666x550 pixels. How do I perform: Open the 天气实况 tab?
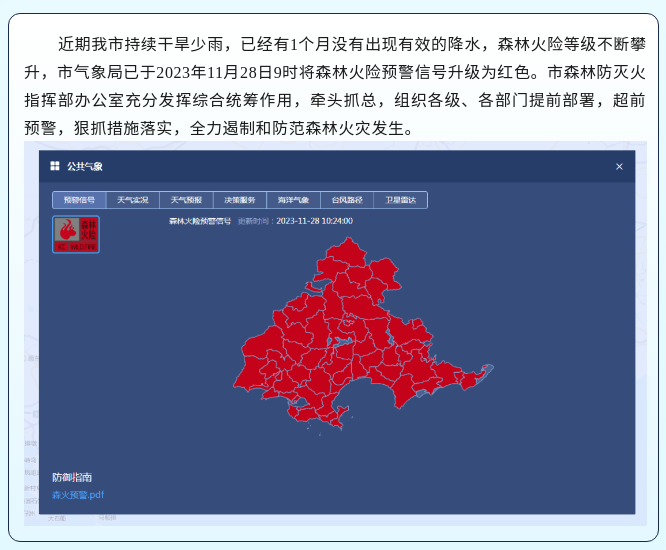[132, 200]
